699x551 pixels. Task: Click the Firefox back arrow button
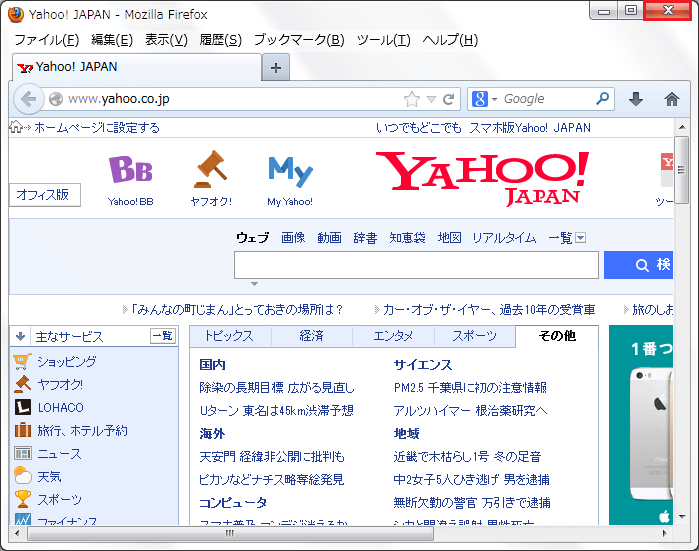pyautogui.click(x=28, y=99)
